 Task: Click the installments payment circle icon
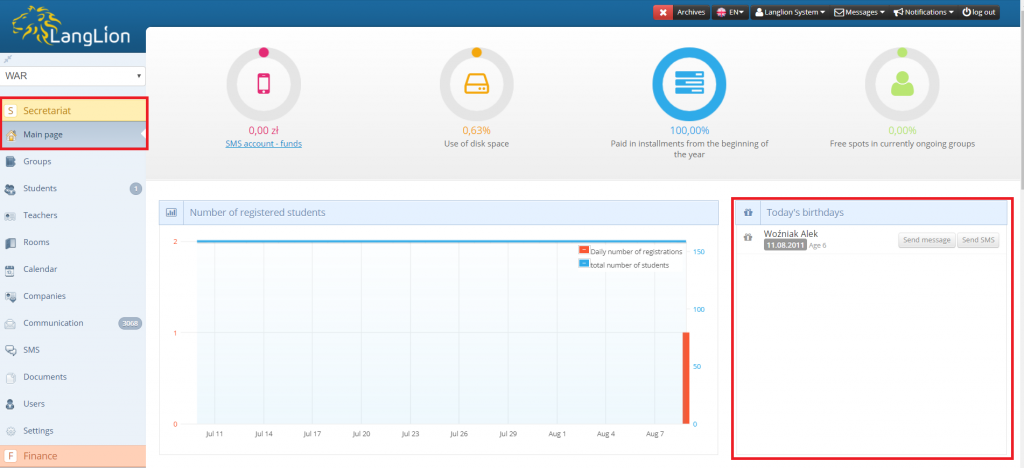pos(689,84)
